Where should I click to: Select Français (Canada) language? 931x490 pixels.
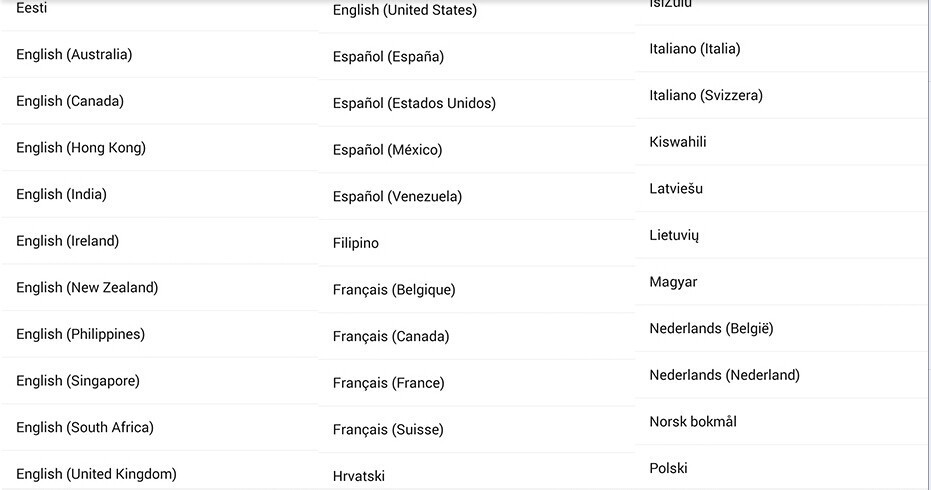click(x=391, y=337)
